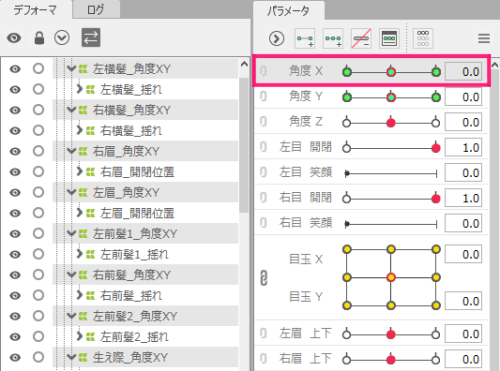Screen dimensions: 500x371
Task: Select the 左前髪2_角度XY deformer row
Action: coord(145,316)
